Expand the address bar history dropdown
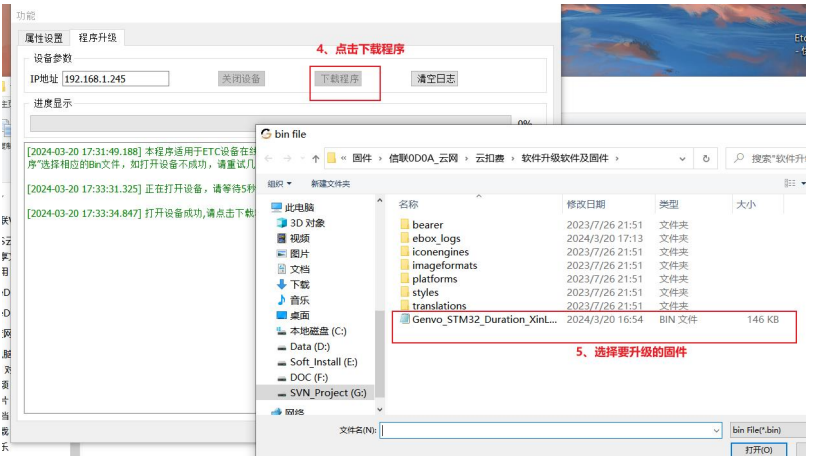This screenshot has width=816, height=459. [682, 159]
